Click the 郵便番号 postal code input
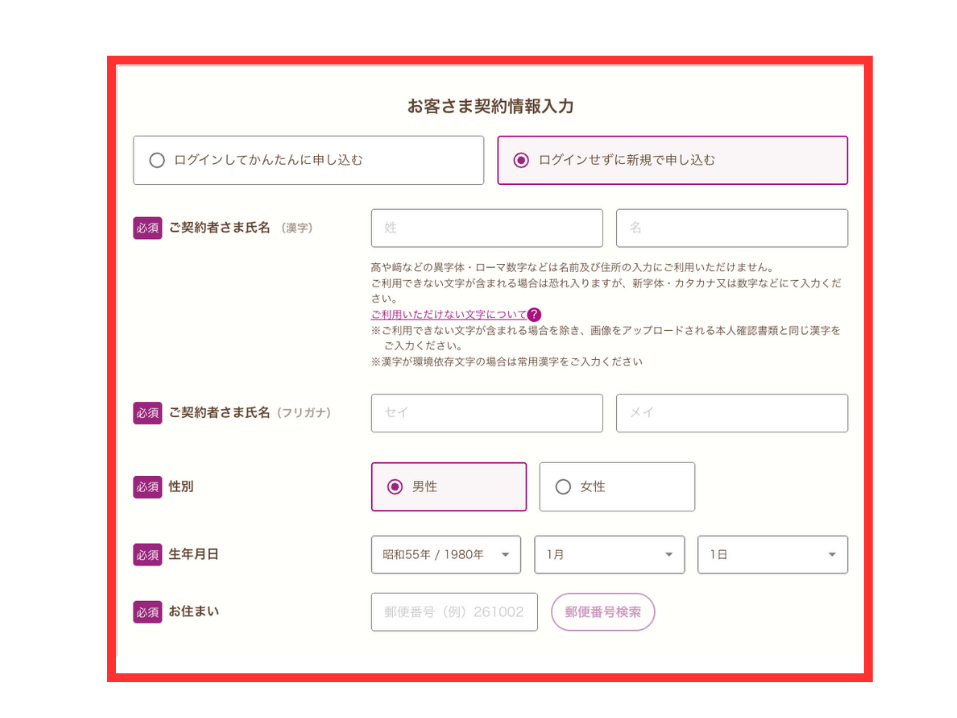The width and height of the screenshot is (957, 718). tap(453, 612)
